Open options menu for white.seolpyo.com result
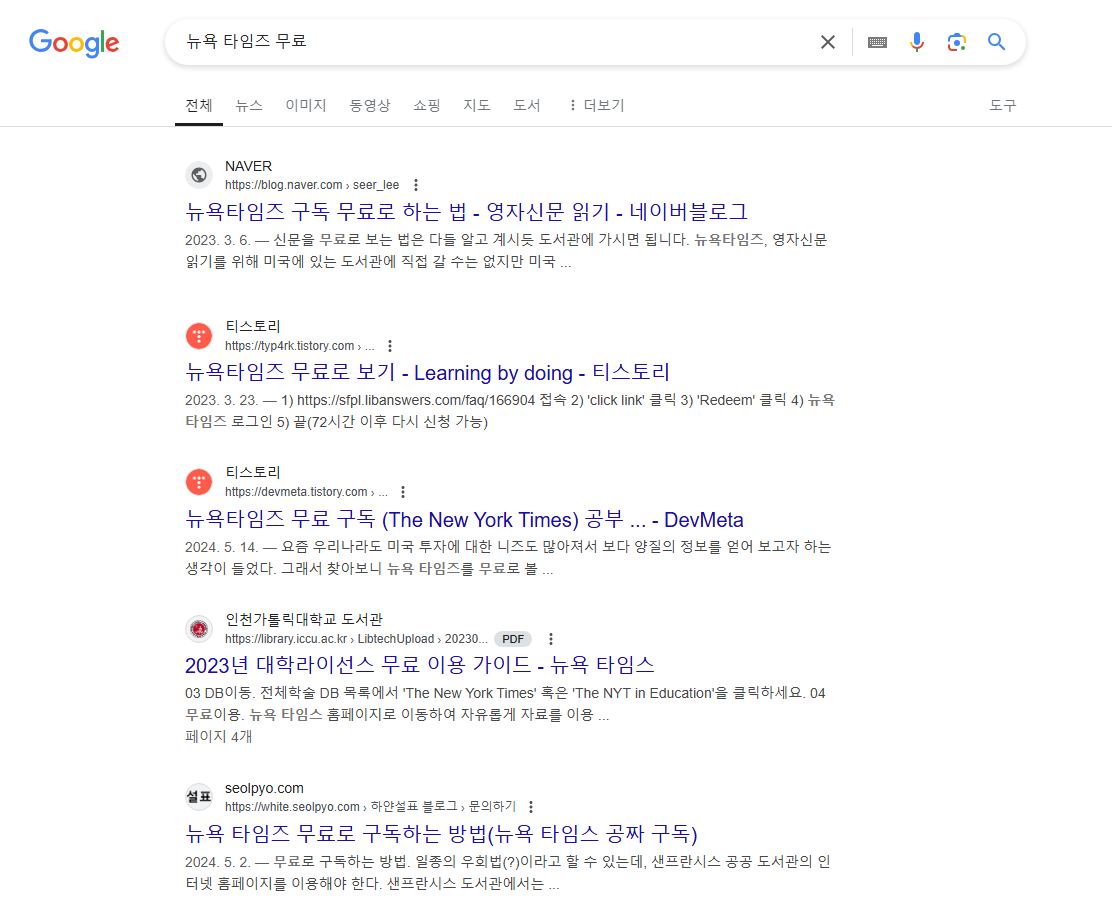Screen dimensions: 1112x904 [531, 807]
